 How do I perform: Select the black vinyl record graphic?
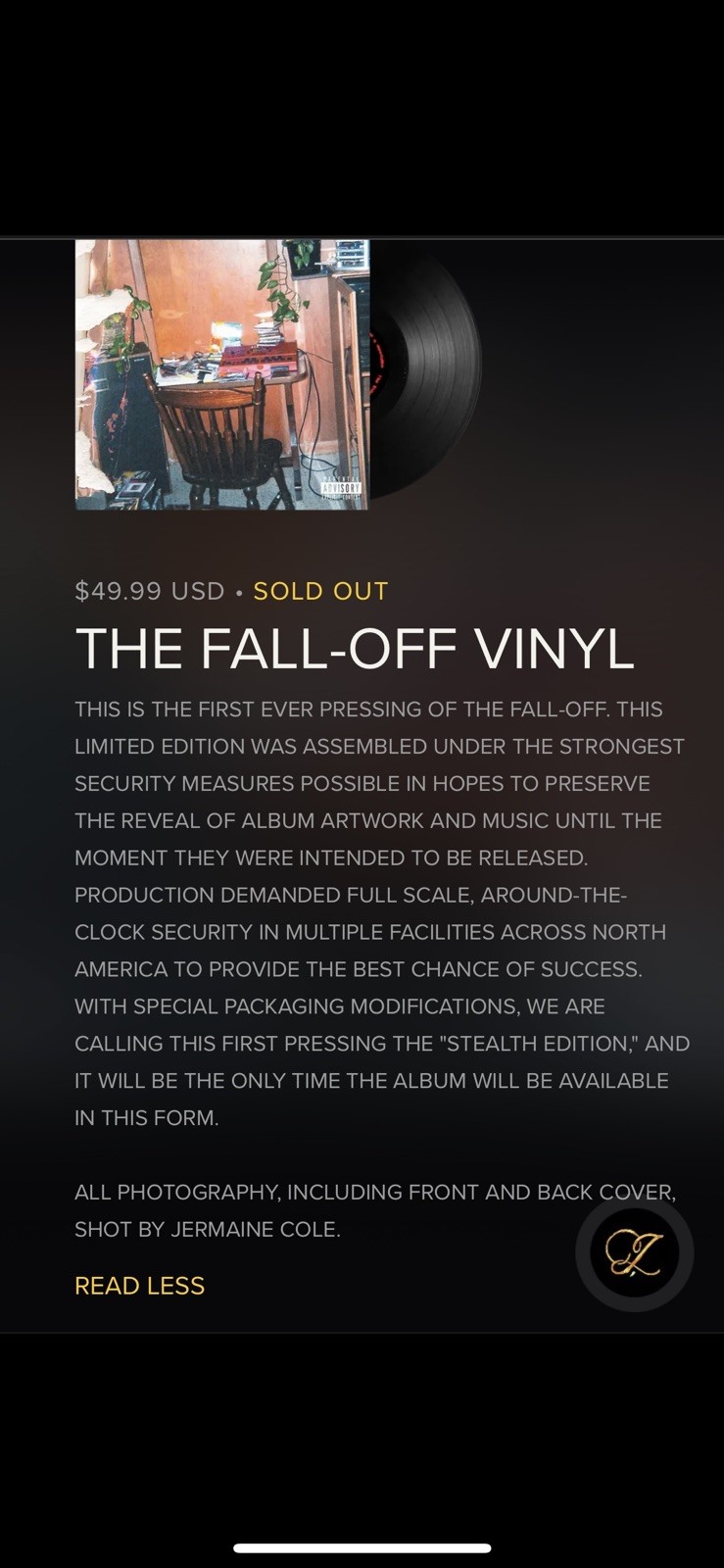click(x=431, y=372)
